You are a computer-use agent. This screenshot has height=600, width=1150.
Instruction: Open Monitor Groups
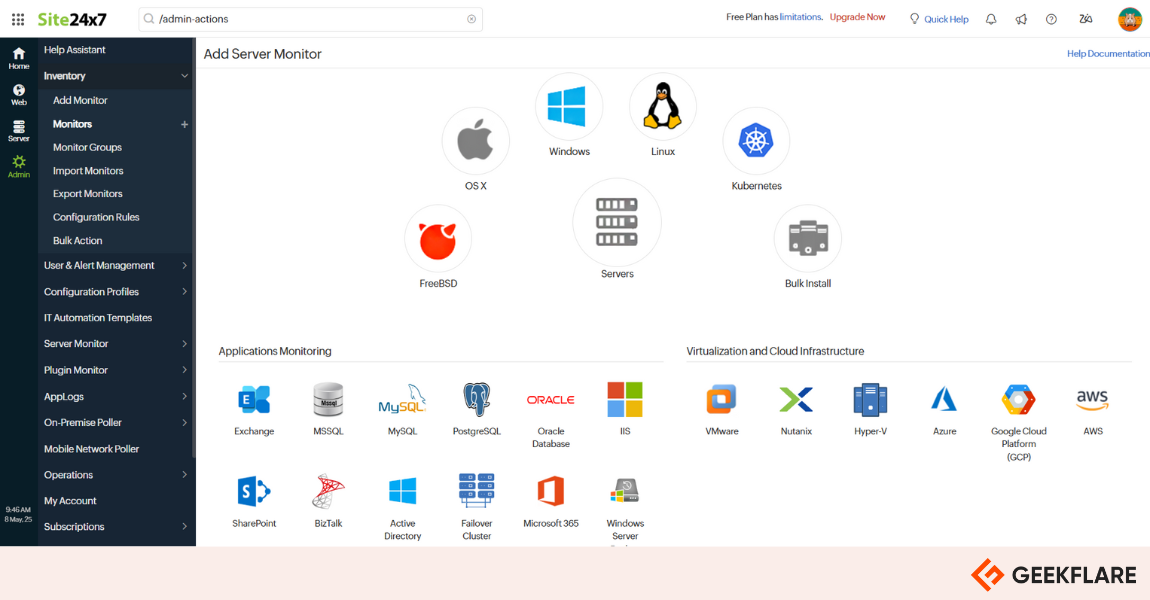[x=87, y=147]
